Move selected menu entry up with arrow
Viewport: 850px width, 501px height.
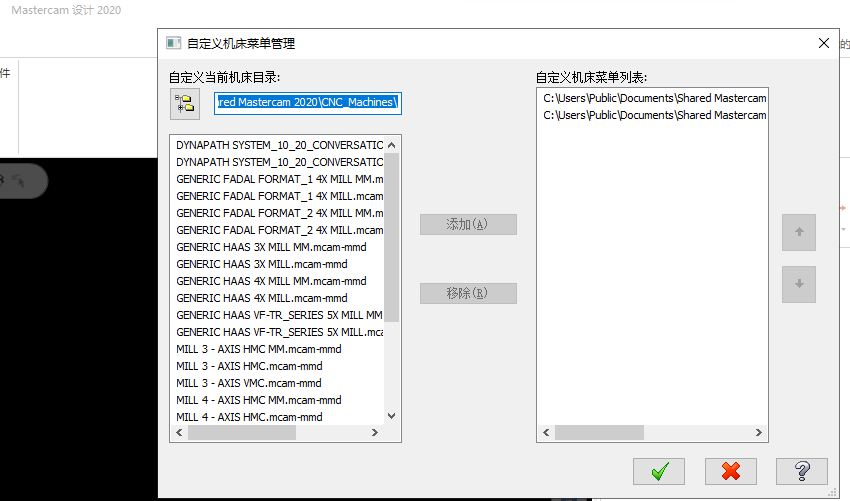(799, 232)
